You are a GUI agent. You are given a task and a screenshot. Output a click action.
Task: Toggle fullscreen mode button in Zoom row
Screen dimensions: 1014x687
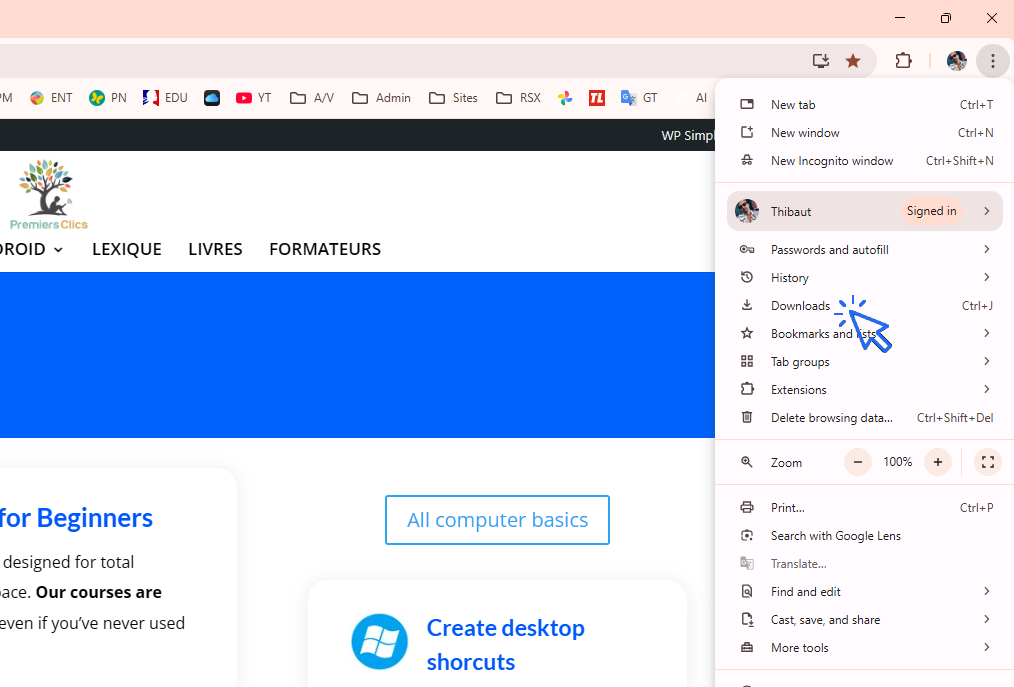(x=987, y=462)
